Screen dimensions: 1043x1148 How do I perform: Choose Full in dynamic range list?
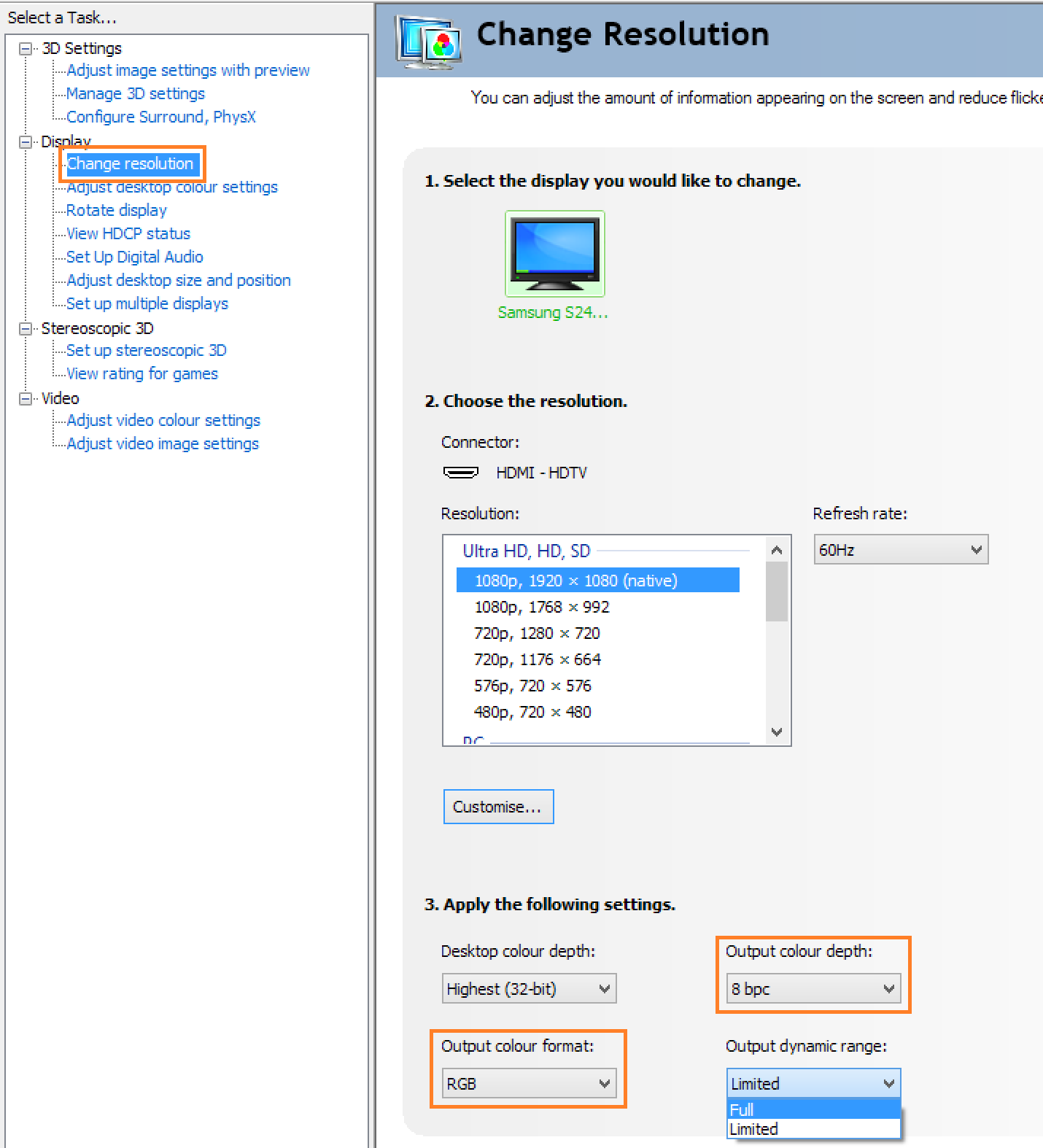click(814, 1109)
